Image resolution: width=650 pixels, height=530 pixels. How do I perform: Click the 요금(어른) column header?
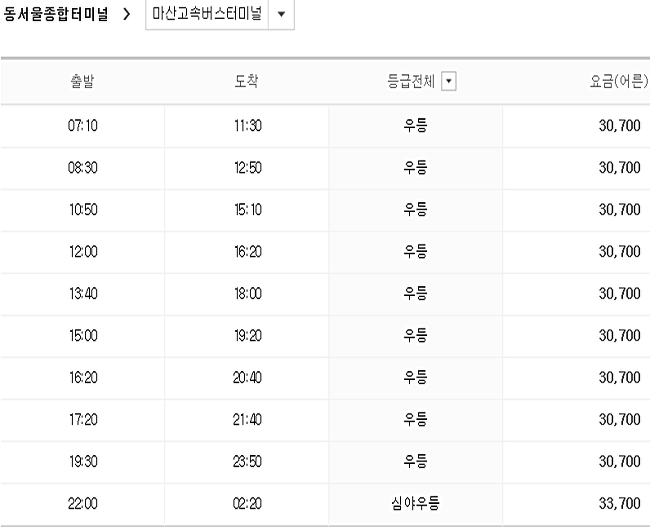(618, 81)
